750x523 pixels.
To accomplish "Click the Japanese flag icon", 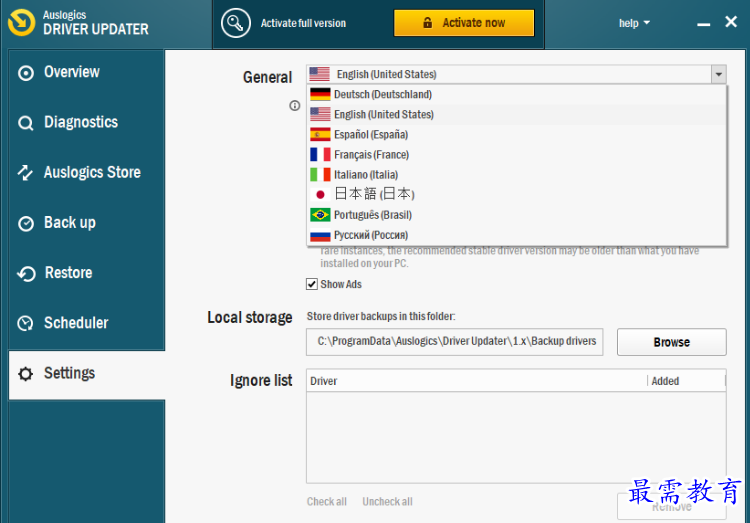I will tap(320, 195).
